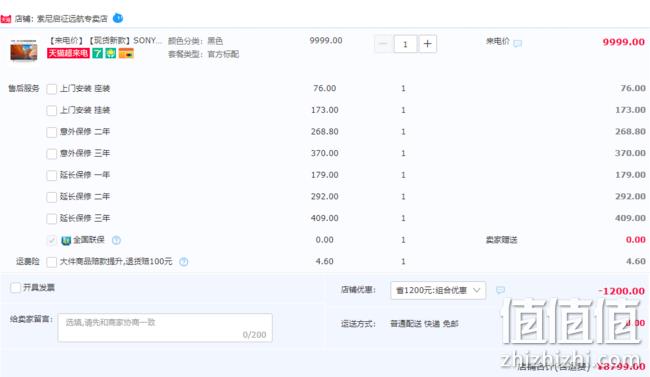This screenshot has height=377, width=650.
Task: Click the 370.00 unit price value
Action: 325,153
